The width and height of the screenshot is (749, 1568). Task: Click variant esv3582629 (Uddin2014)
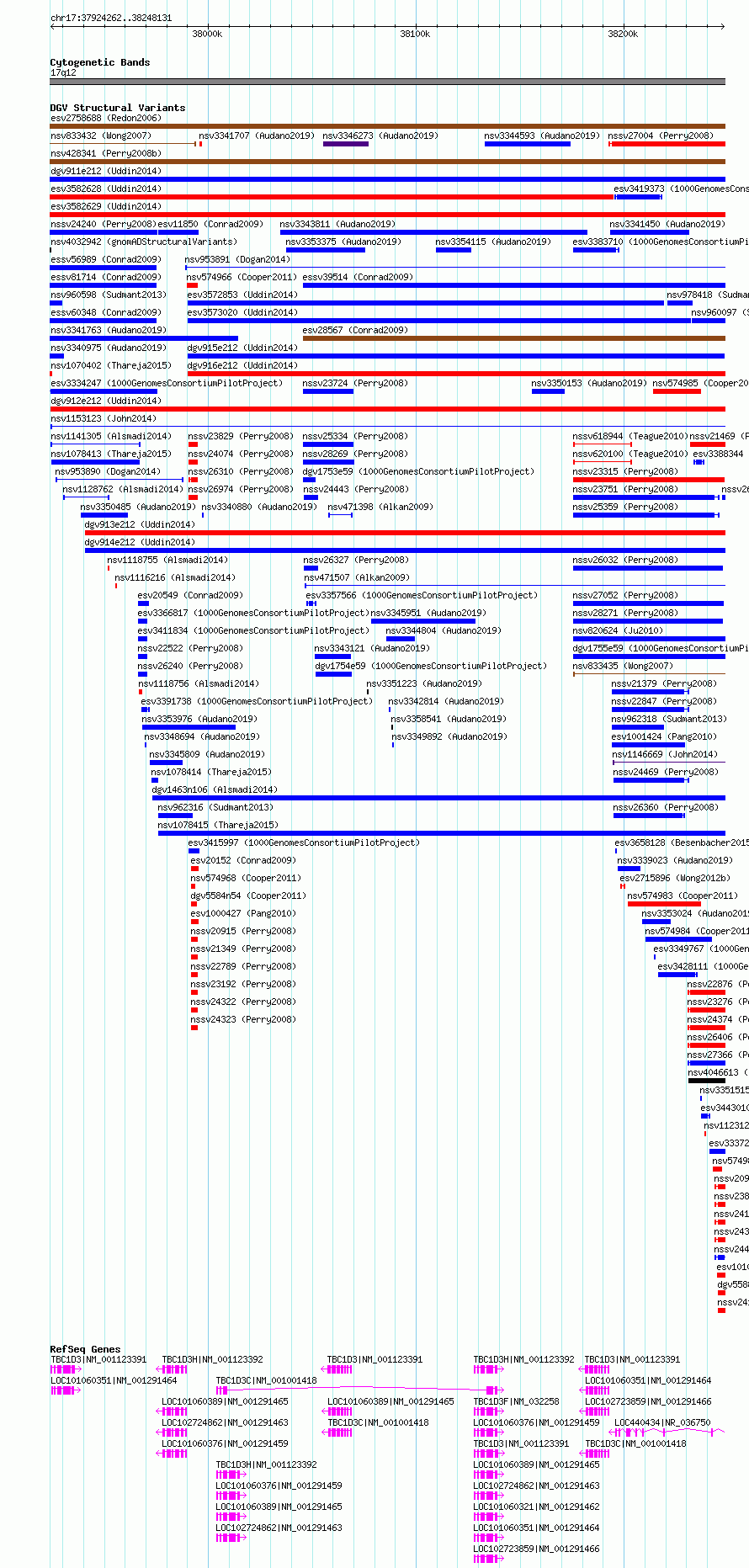pyautogui.click(x=106, y=206)
